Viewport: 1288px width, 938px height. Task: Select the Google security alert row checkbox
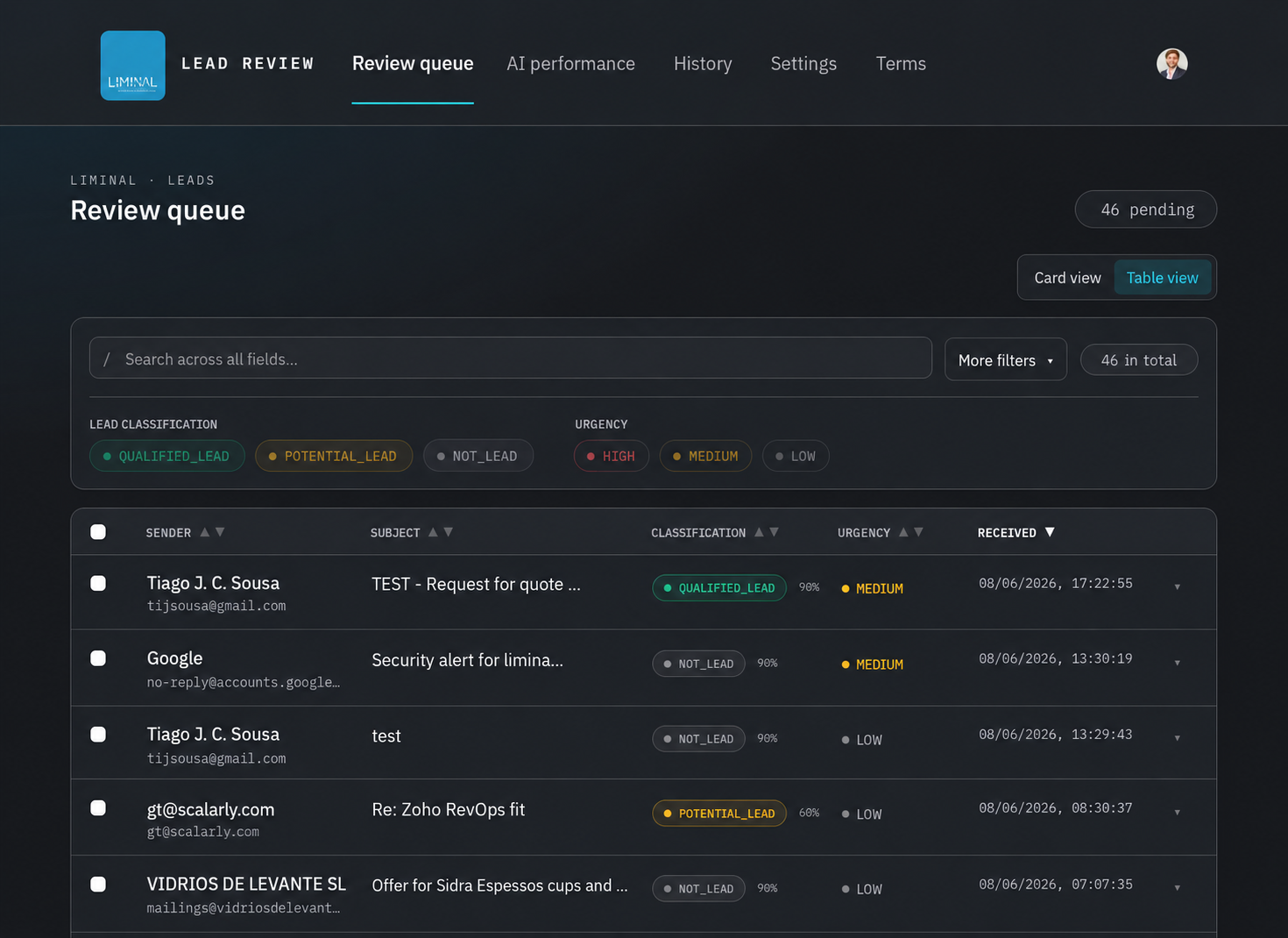point(98,658)
